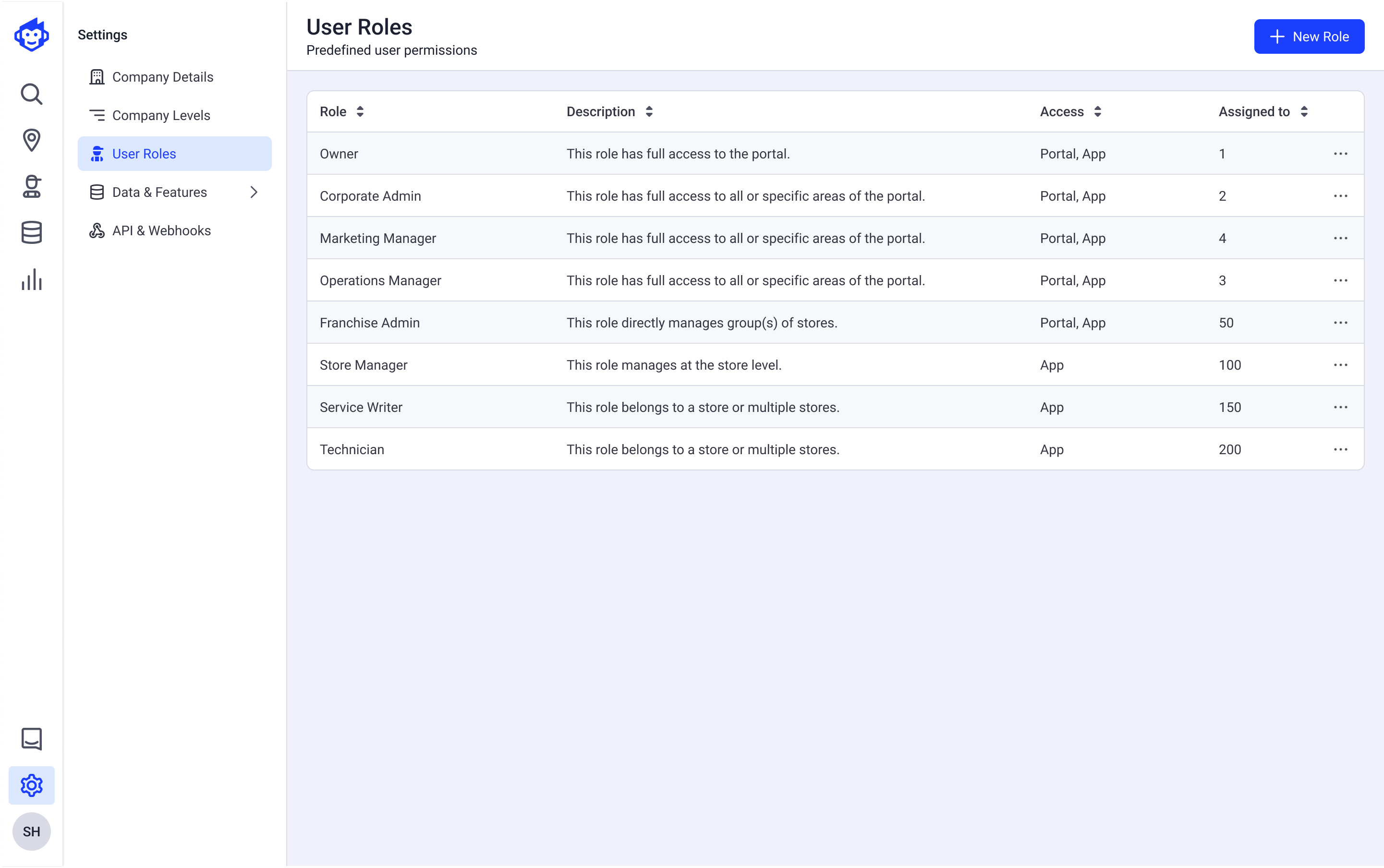The height and width of the screenshot is (868, 1384).
Task: Open Company Details settings
Action: [x=163, y=76]
